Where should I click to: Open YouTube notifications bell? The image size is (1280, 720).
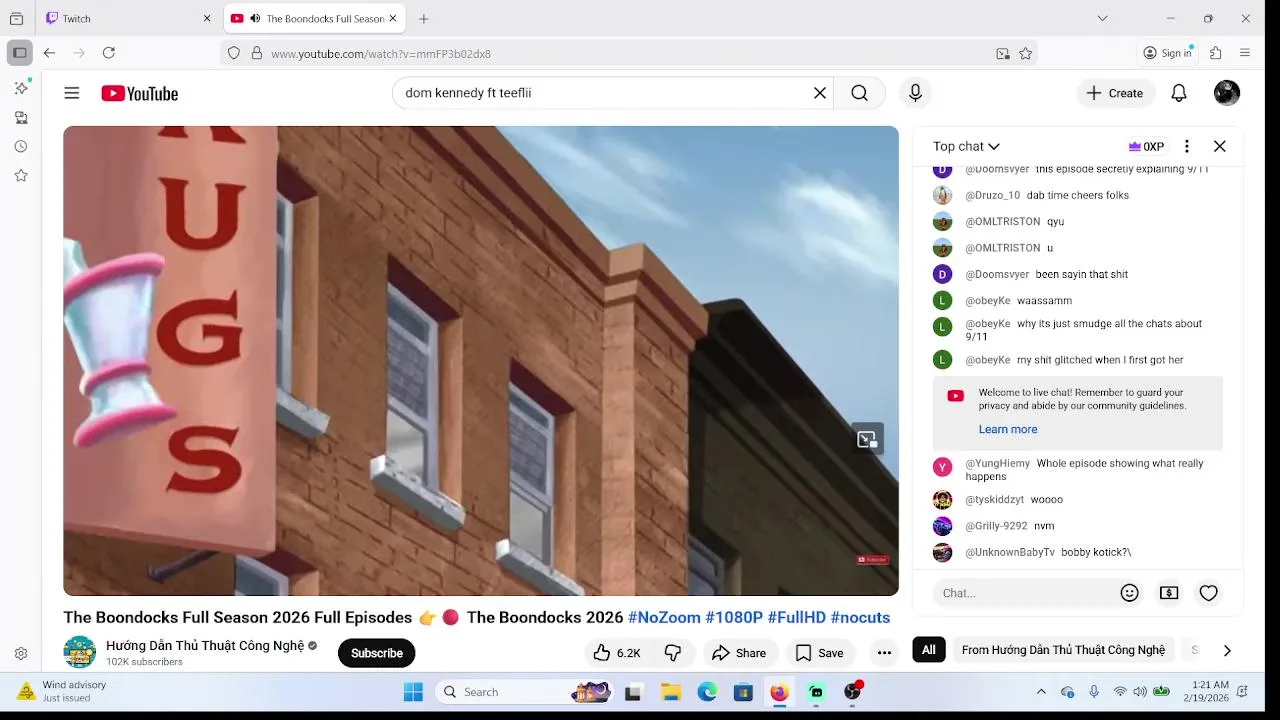(1179, 93)
